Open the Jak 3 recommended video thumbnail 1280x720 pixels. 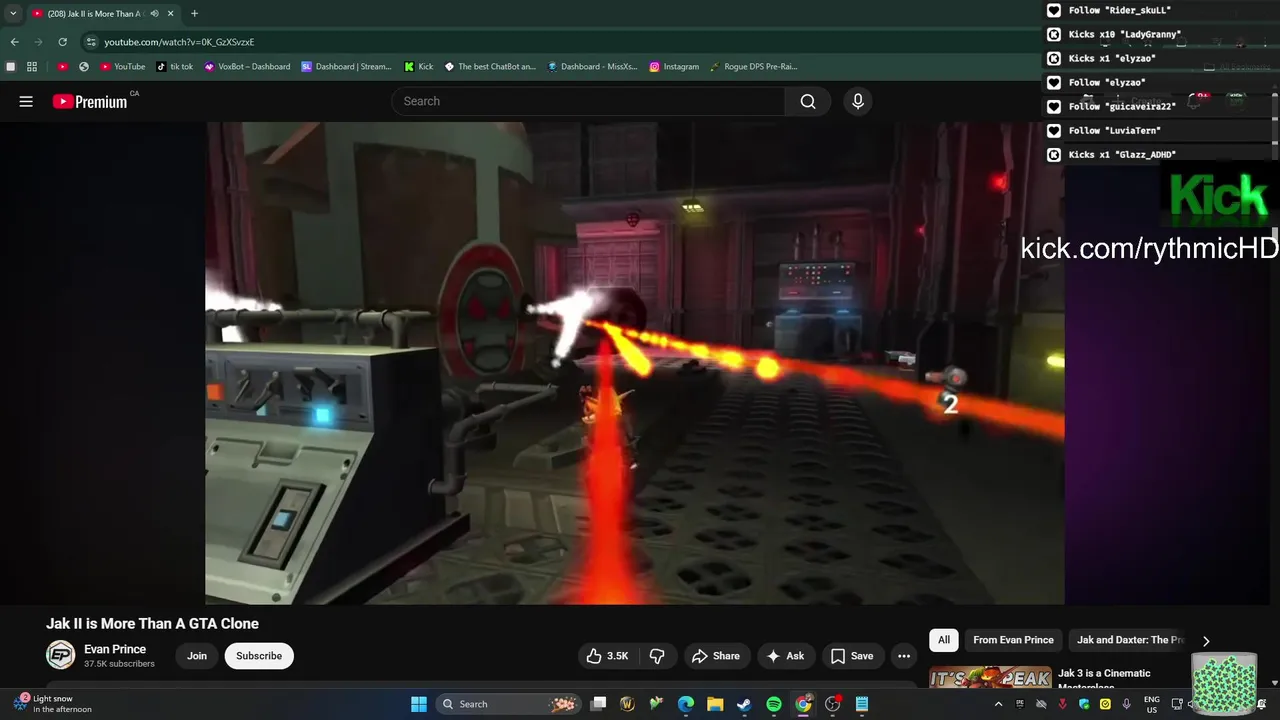click(990, 677)
